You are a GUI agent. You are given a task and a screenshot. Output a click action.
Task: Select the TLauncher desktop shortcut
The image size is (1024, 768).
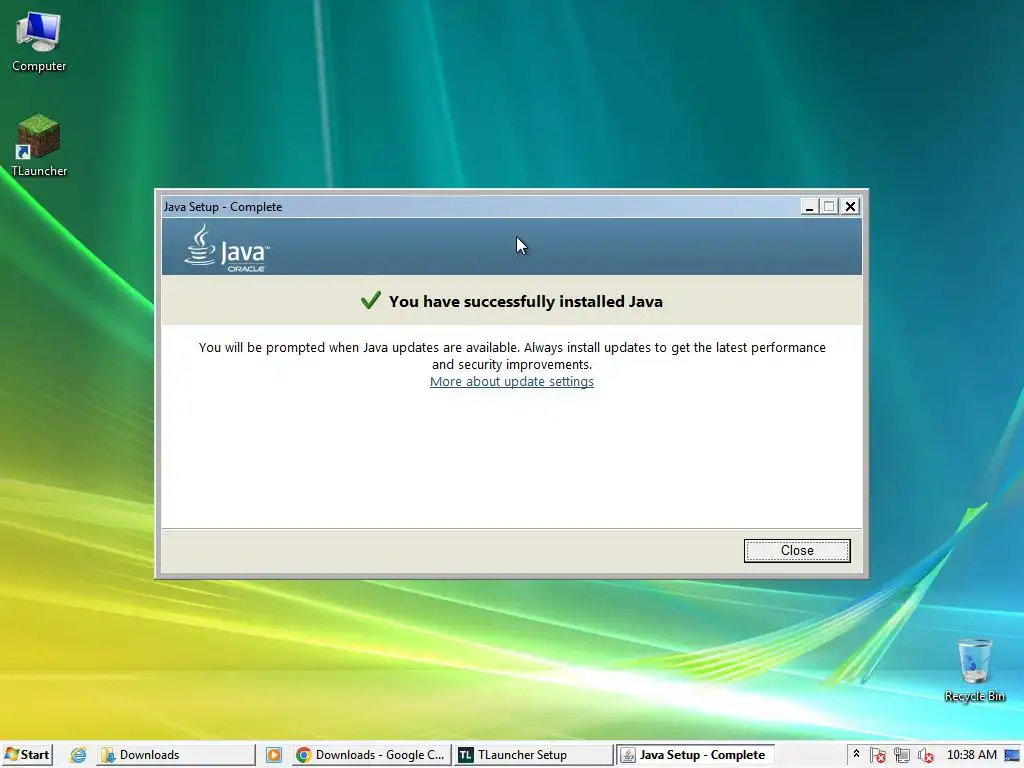click(x=39, y=146)
